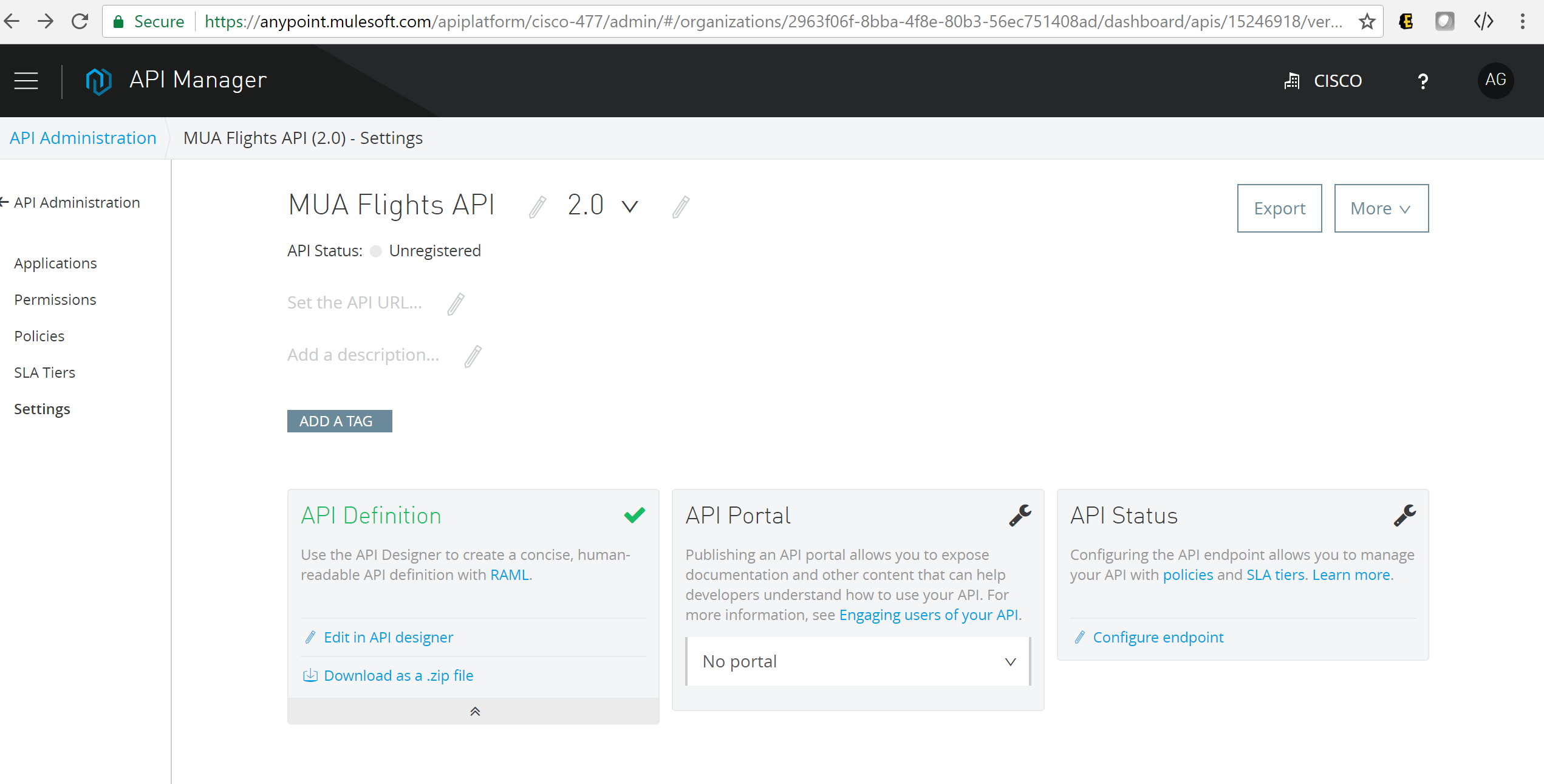This screenshot has width=1544, height=784.
Task: Click the wrench icon on API Status card
Action: coord(1404,516)
